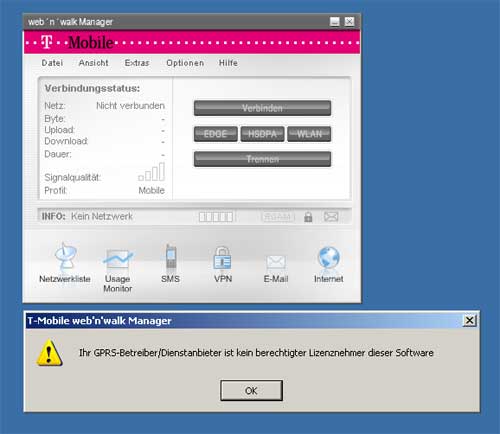Viewport: 500px width, 434px height.
Task: Open the E-Mail envelope icon
Action: pos(276,262)
